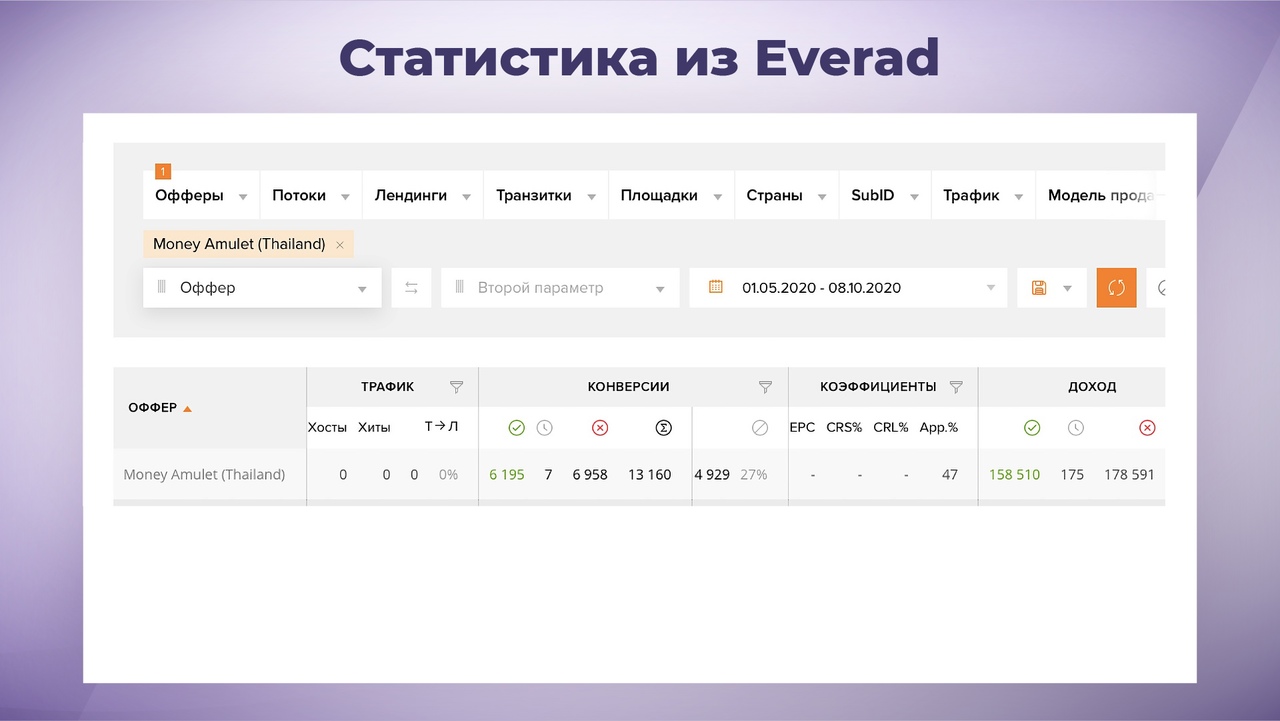The image size is (1280, 721).
Task: Click the Трафик column filter funnel
Action: pyautogui.click(x=457, y=387)
